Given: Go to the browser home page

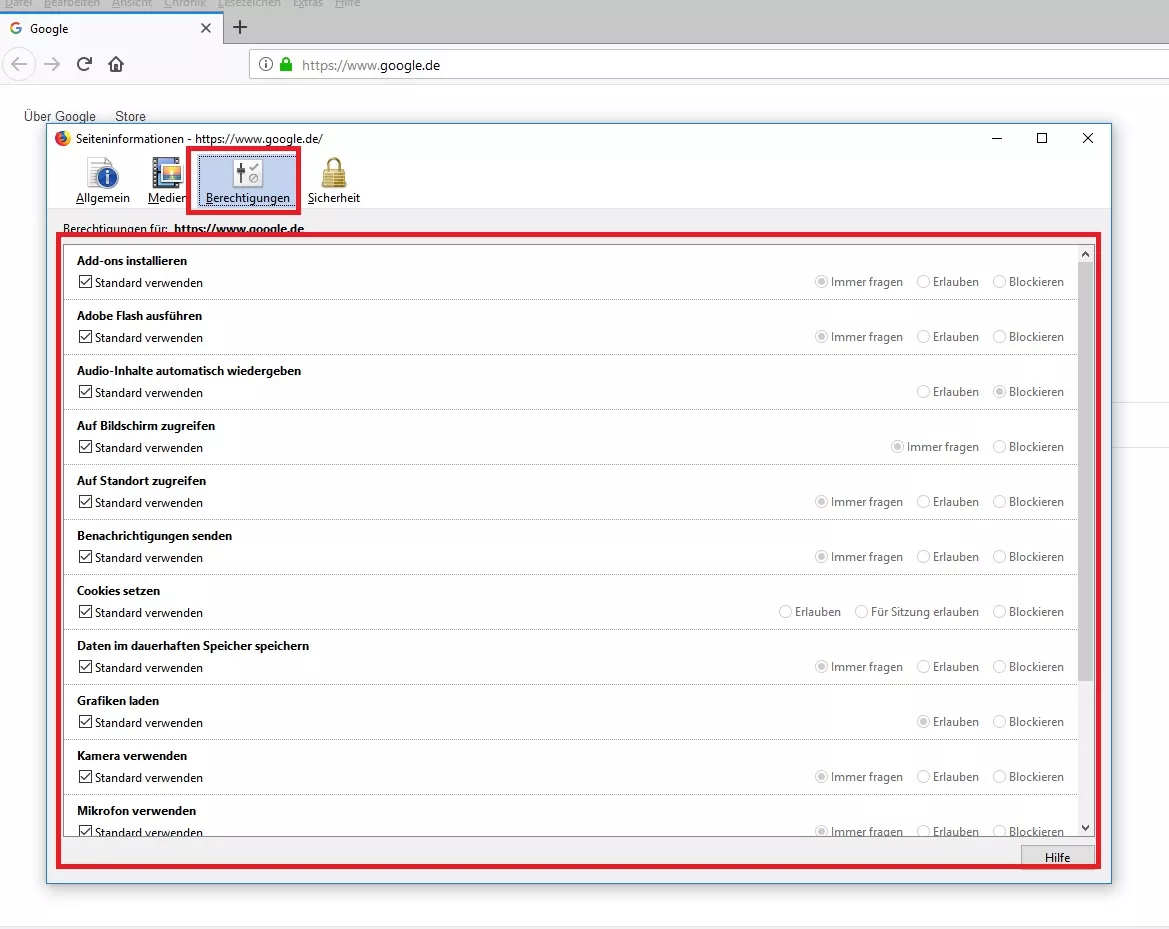Looking at the screenshot, I should point(116,64).
